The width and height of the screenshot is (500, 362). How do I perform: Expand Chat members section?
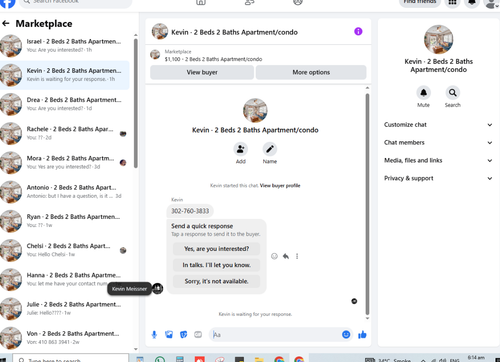click(438, 142)
